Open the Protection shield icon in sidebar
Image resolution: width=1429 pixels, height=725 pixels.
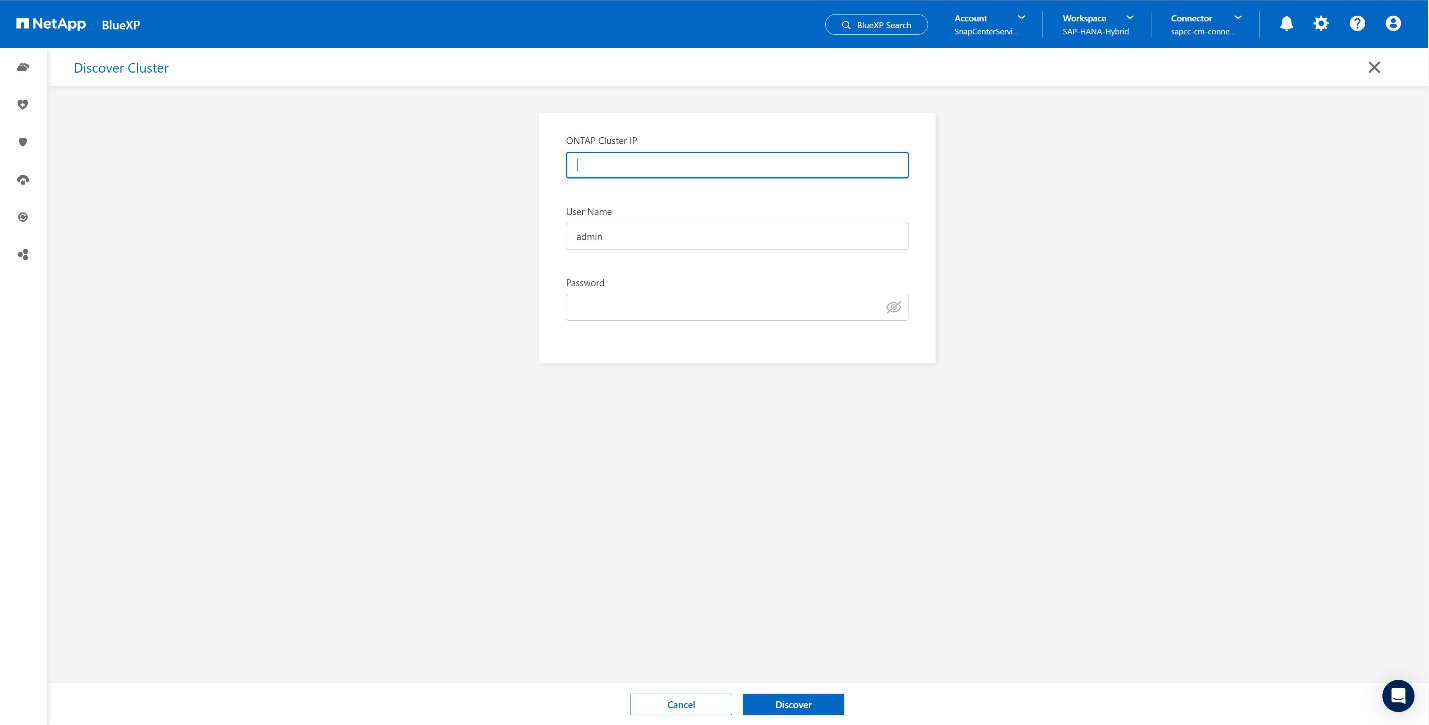pyautogui.click(x=23, y=142)
